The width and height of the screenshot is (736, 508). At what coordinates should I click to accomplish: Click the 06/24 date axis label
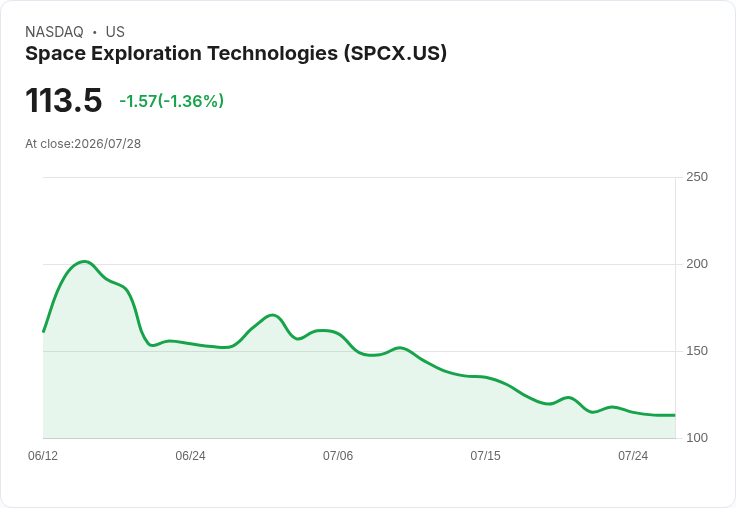pos(190,456)
